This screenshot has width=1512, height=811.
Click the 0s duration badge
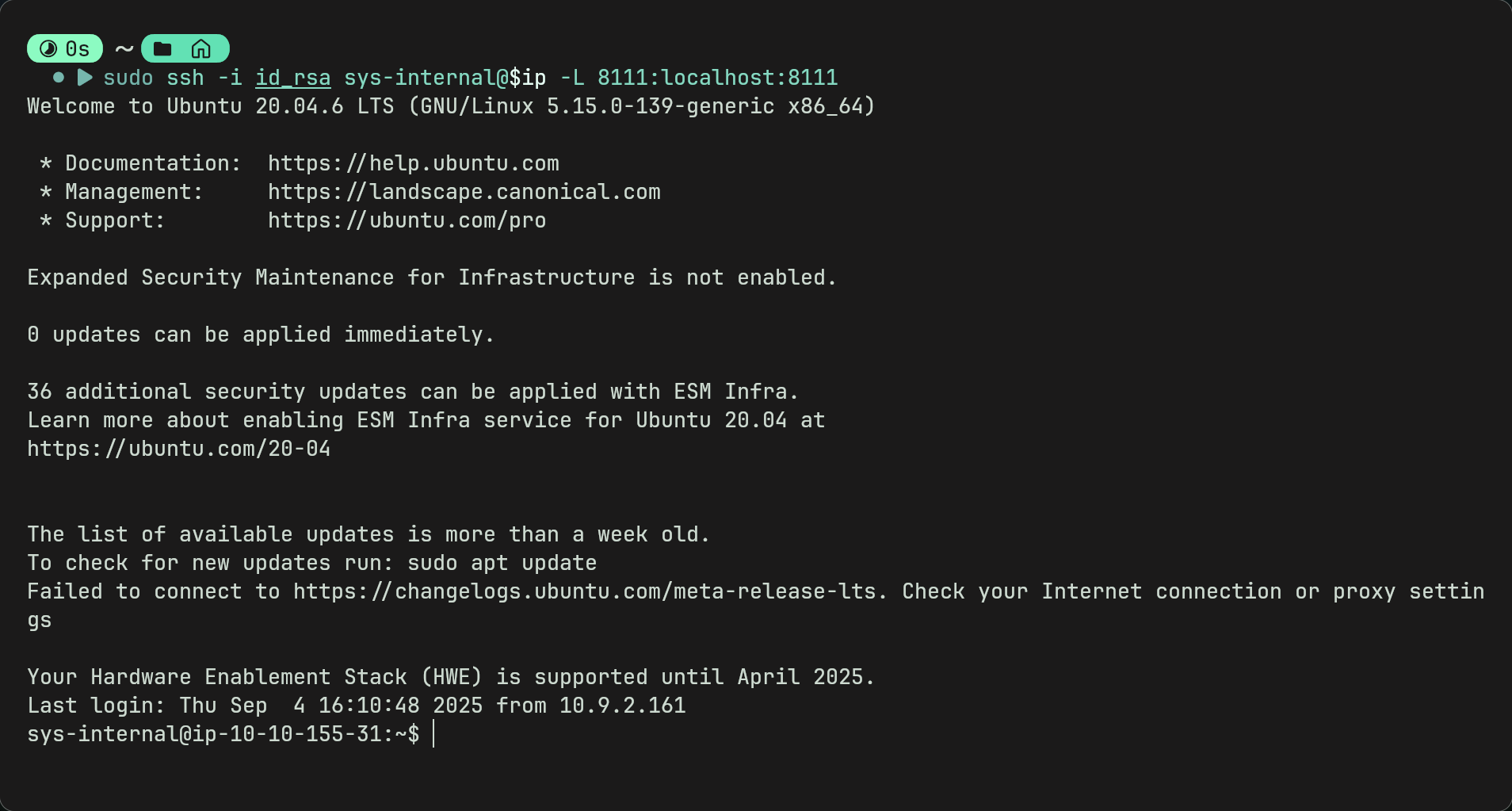(65, 49)
